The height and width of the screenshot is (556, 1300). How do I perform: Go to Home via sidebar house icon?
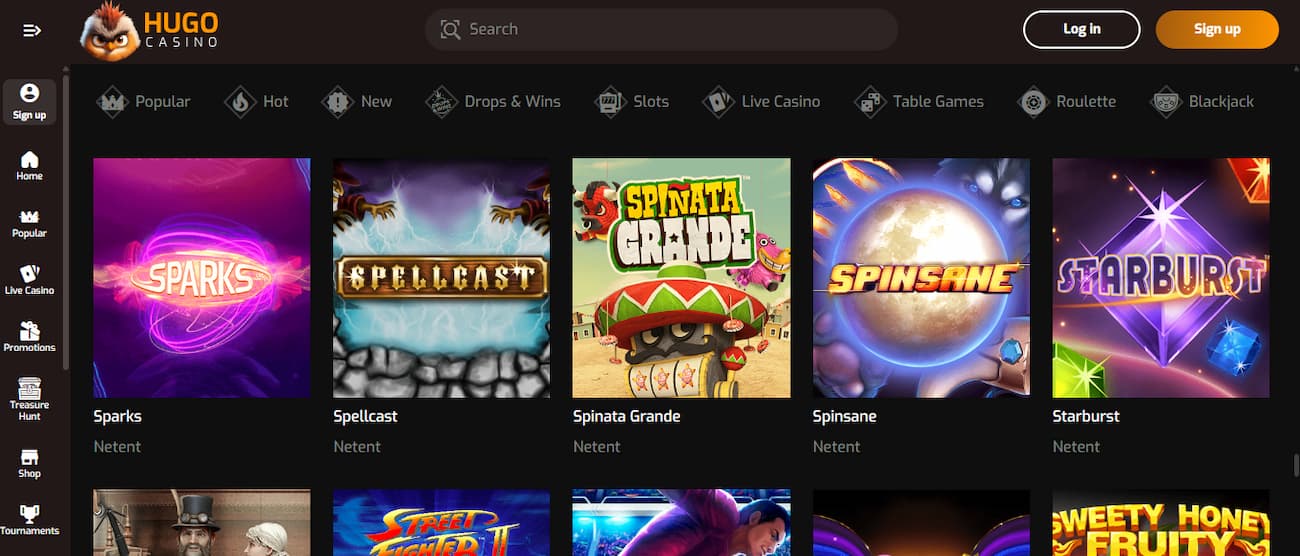pyautogui.click(x=29, y=159)
